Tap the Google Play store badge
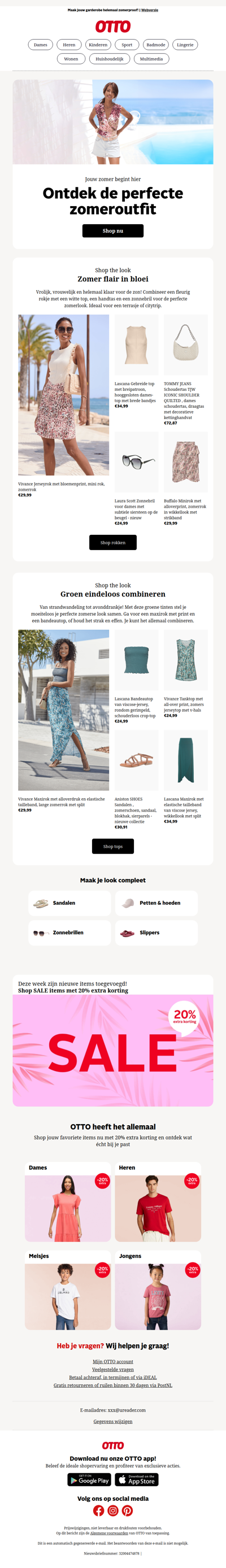Image resolution: width=226 pixels, height=1568 pixels. (x=89, y=1480)
